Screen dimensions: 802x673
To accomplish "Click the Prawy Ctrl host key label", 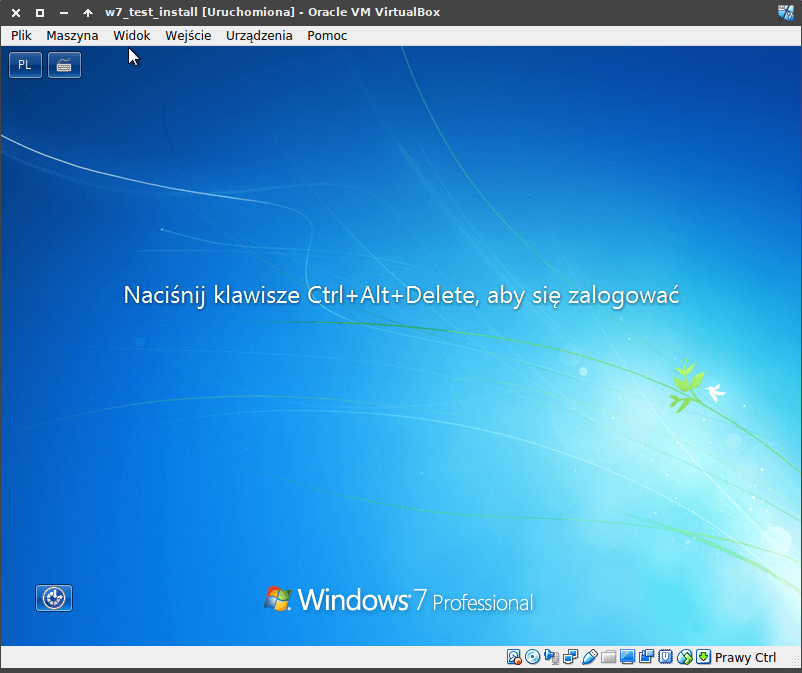I will coord(745,657).
